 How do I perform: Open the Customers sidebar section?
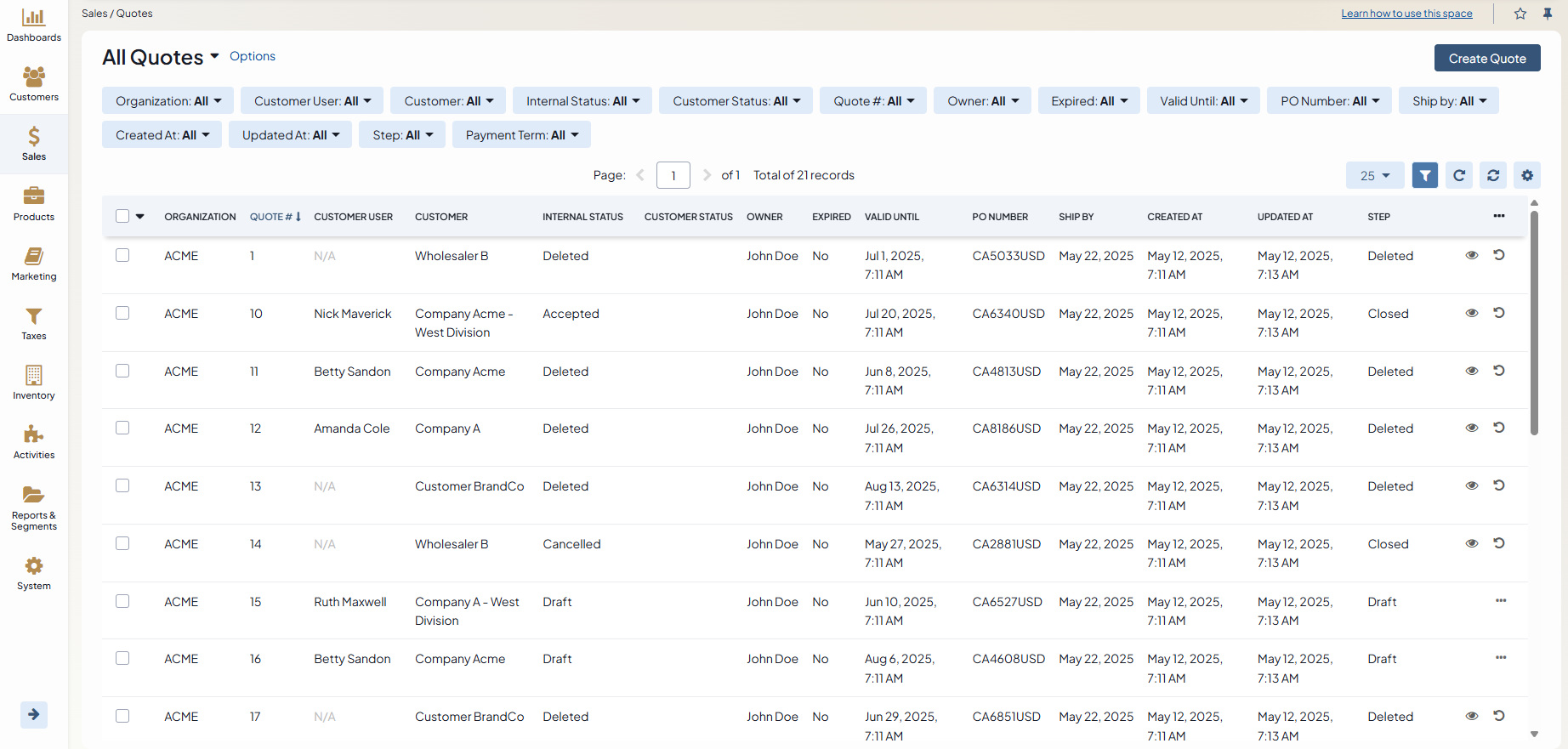pyautogui.click(x=34, y=84)
